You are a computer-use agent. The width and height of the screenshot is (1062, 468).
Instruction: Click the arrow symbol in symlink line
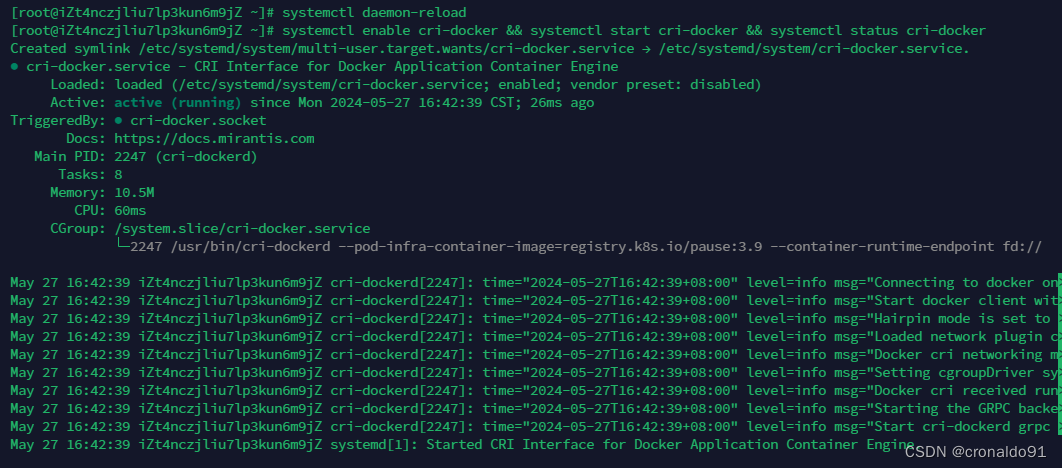tap(647, 49)
